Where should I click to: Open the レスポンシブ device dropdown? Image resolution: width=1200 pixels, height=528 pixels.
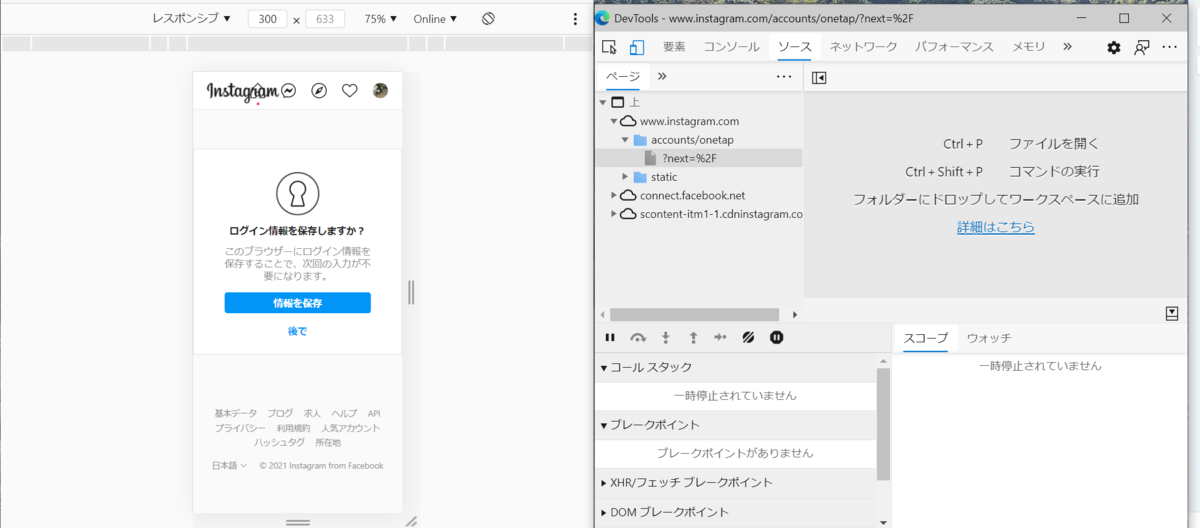191,19
